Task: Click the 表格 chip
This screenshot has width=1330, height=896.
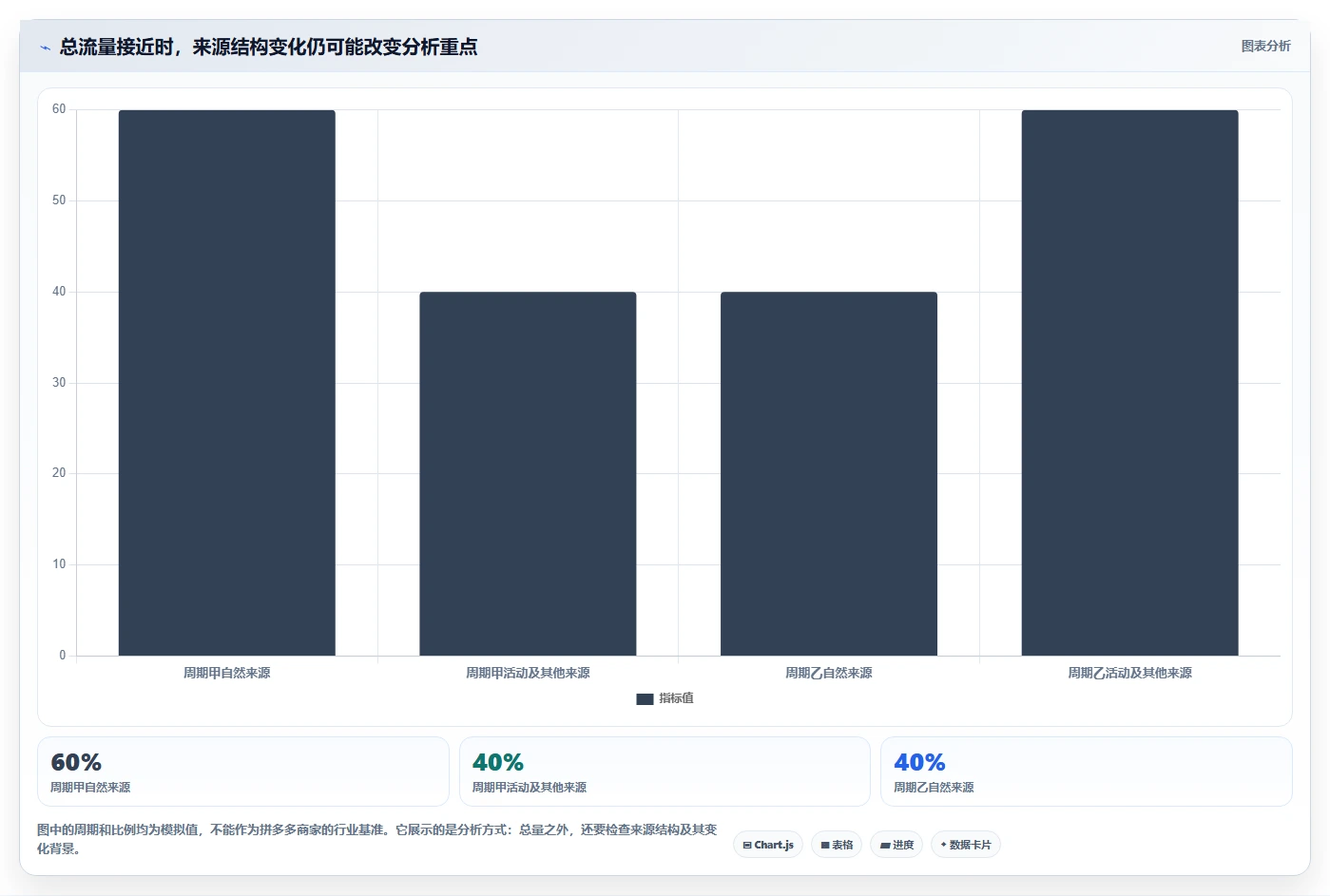Action: tap(837, 845)
